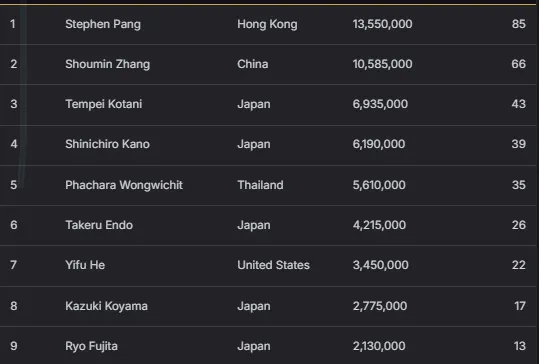This screenshot has height=364, width=539.
Task: Click Hong Kong country cell
Action: (267, 24)
